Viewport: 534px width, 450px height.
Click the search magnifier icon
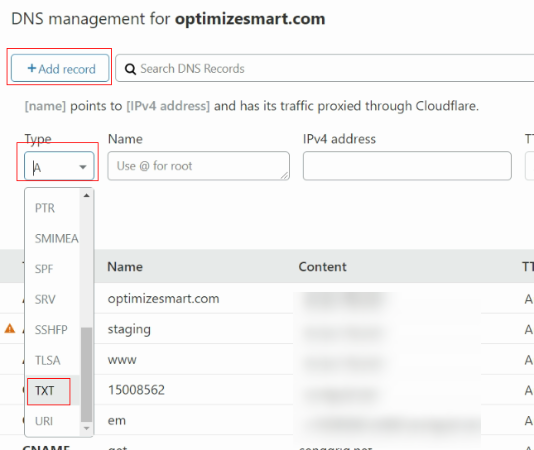(x=130, y=69)
